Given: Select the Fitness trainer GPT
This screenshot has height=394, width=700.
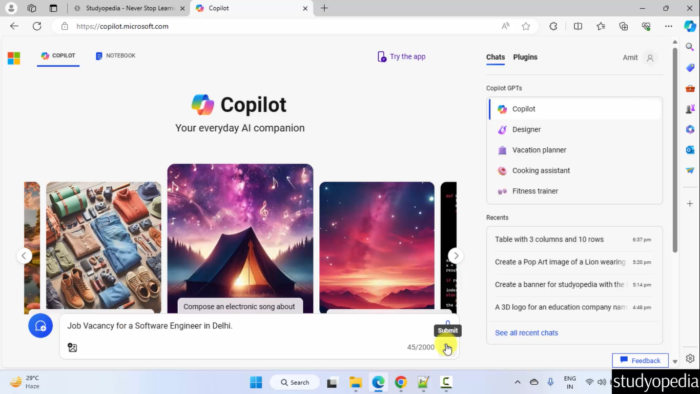Looking at the screenshot, I should click(x=575, y=191).
